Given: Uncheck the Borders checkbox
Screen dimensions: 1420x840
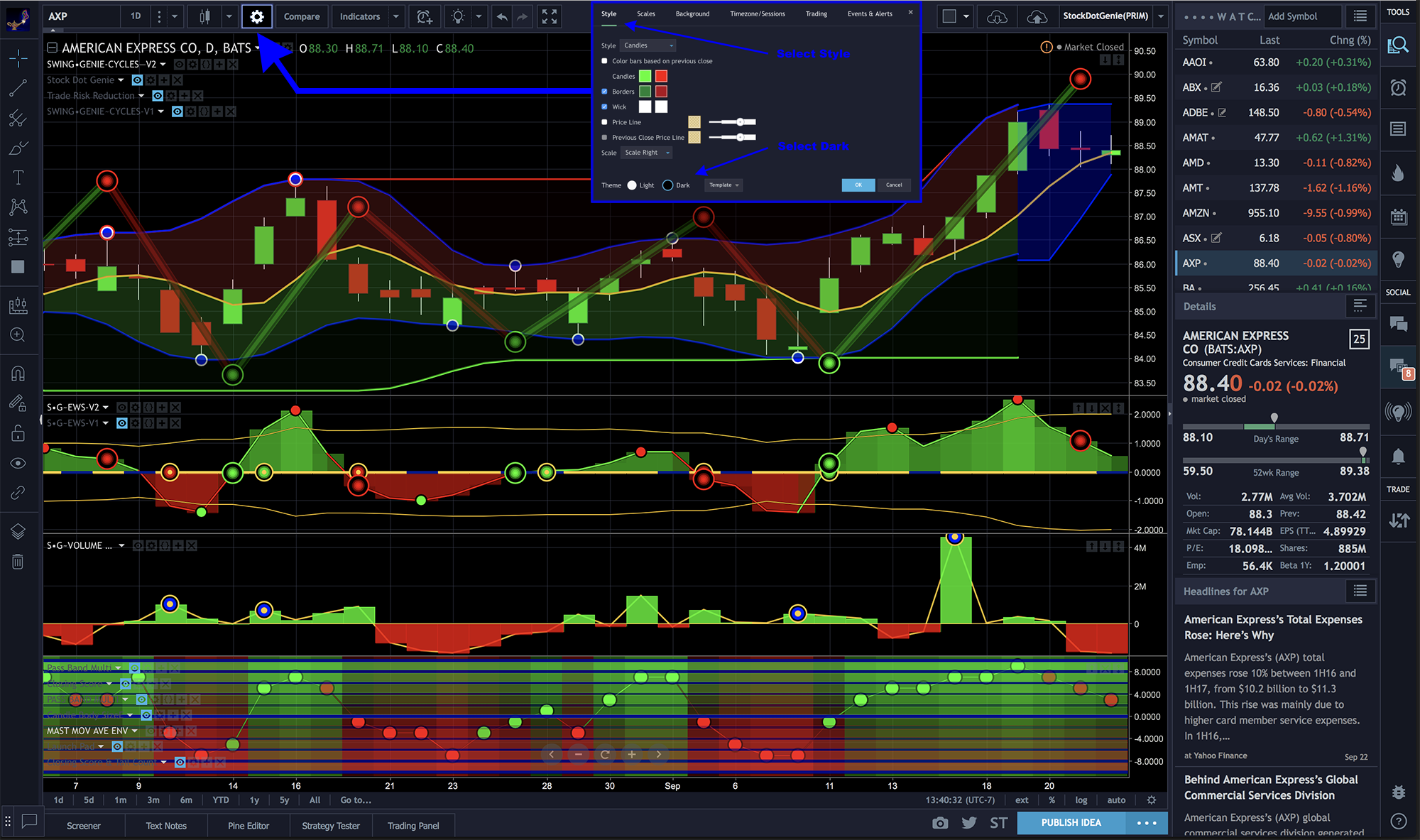Looking at the screenshot, I should tap(605, 92).
